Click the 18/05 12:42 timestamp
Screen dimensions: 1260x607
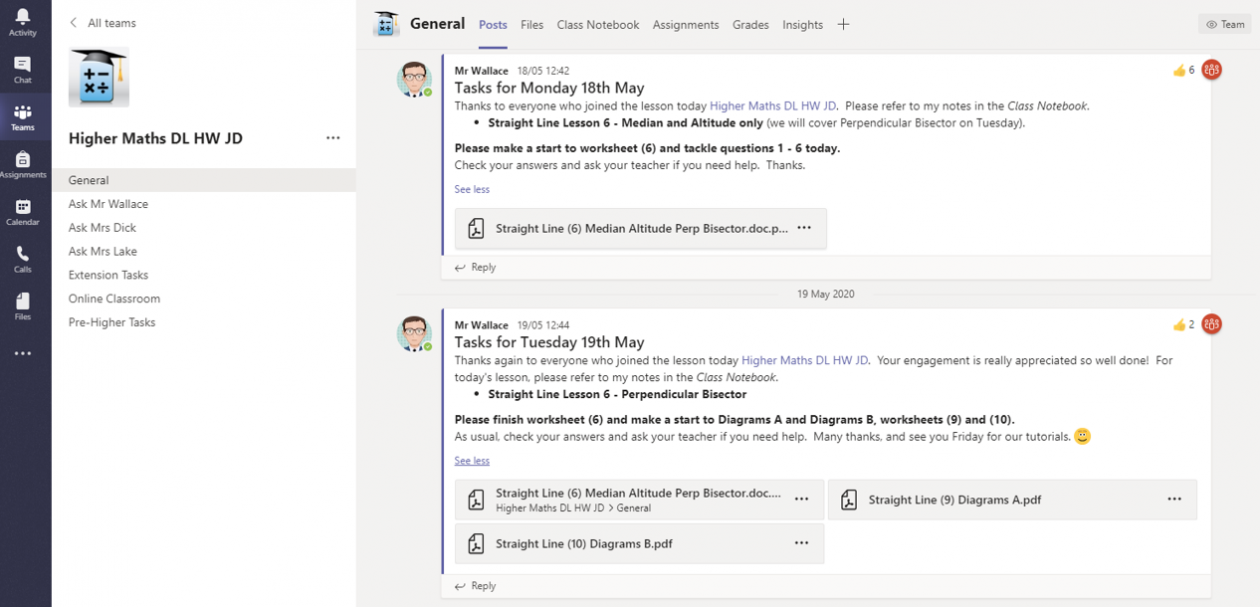tap(543, 71)
